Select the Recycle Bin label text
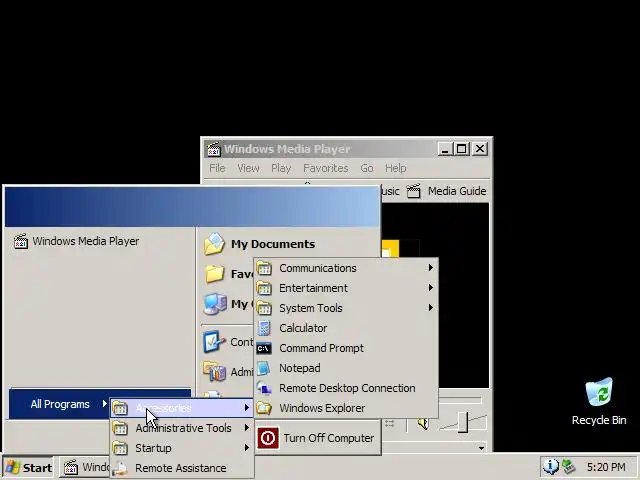This screenshot has width=640, height=480. click(599, 420)
